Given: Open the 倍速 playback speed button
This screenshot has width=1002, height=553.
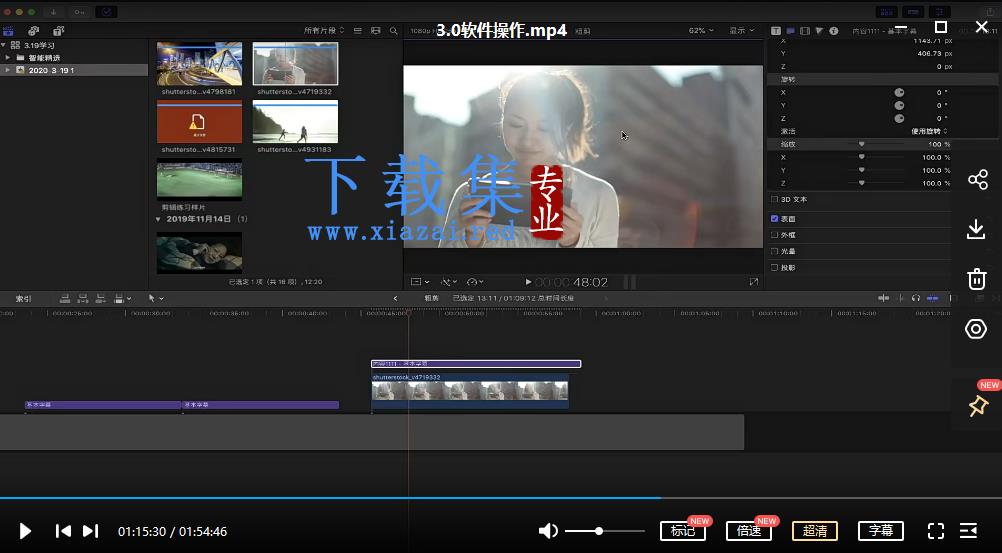Looking at the screenshot, I should coord(748,531).
